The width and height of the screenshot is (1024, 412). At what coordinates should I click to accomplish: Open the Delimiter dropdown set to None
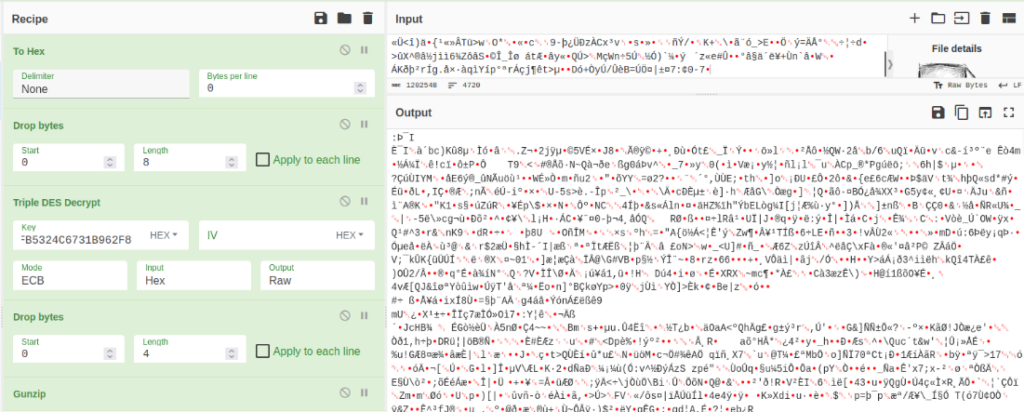(x=103, y=84)
